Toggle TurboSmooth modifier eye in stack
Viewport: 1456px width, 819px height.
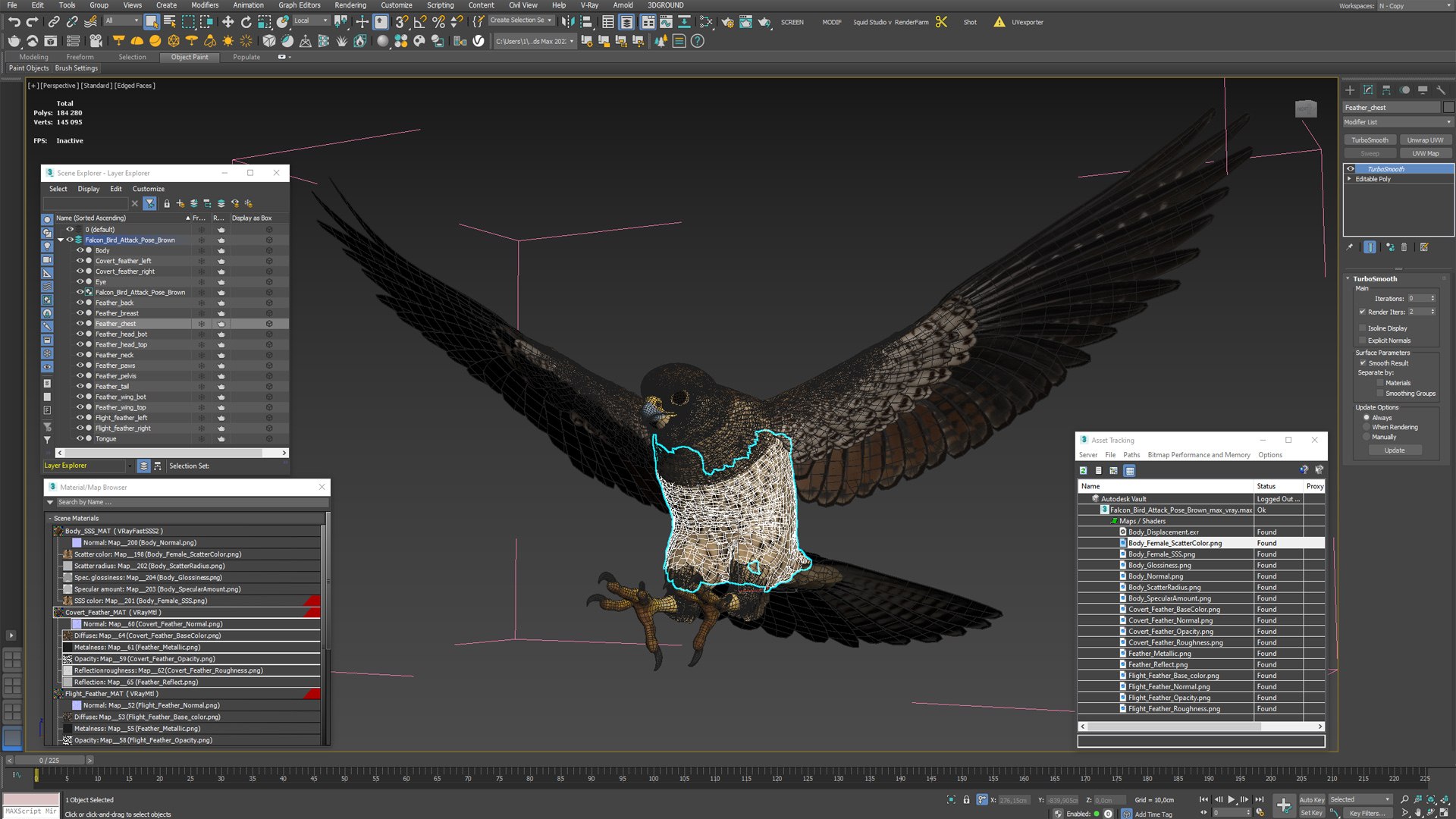tap(1351, 169)
